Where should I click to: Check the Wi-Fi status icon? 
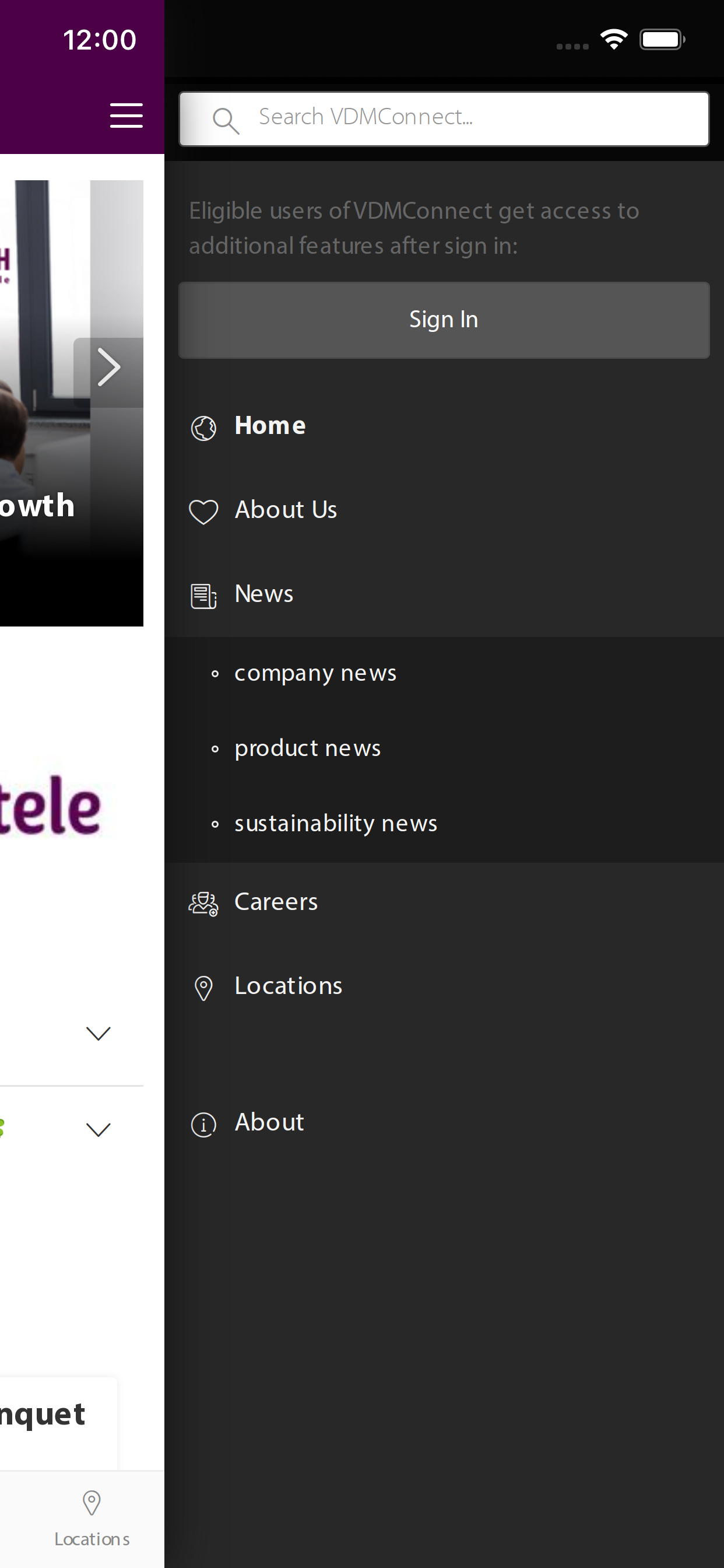(x=614, y=40)
